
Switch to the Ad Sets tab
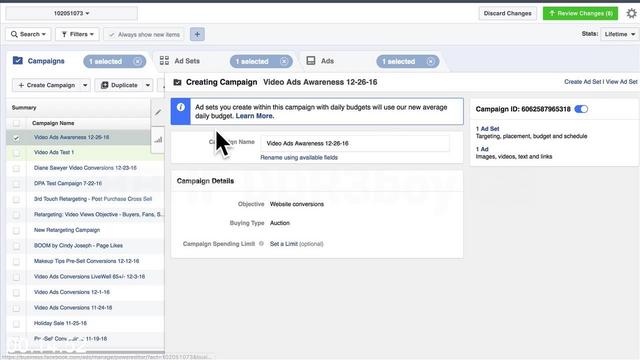click(187, 61)
